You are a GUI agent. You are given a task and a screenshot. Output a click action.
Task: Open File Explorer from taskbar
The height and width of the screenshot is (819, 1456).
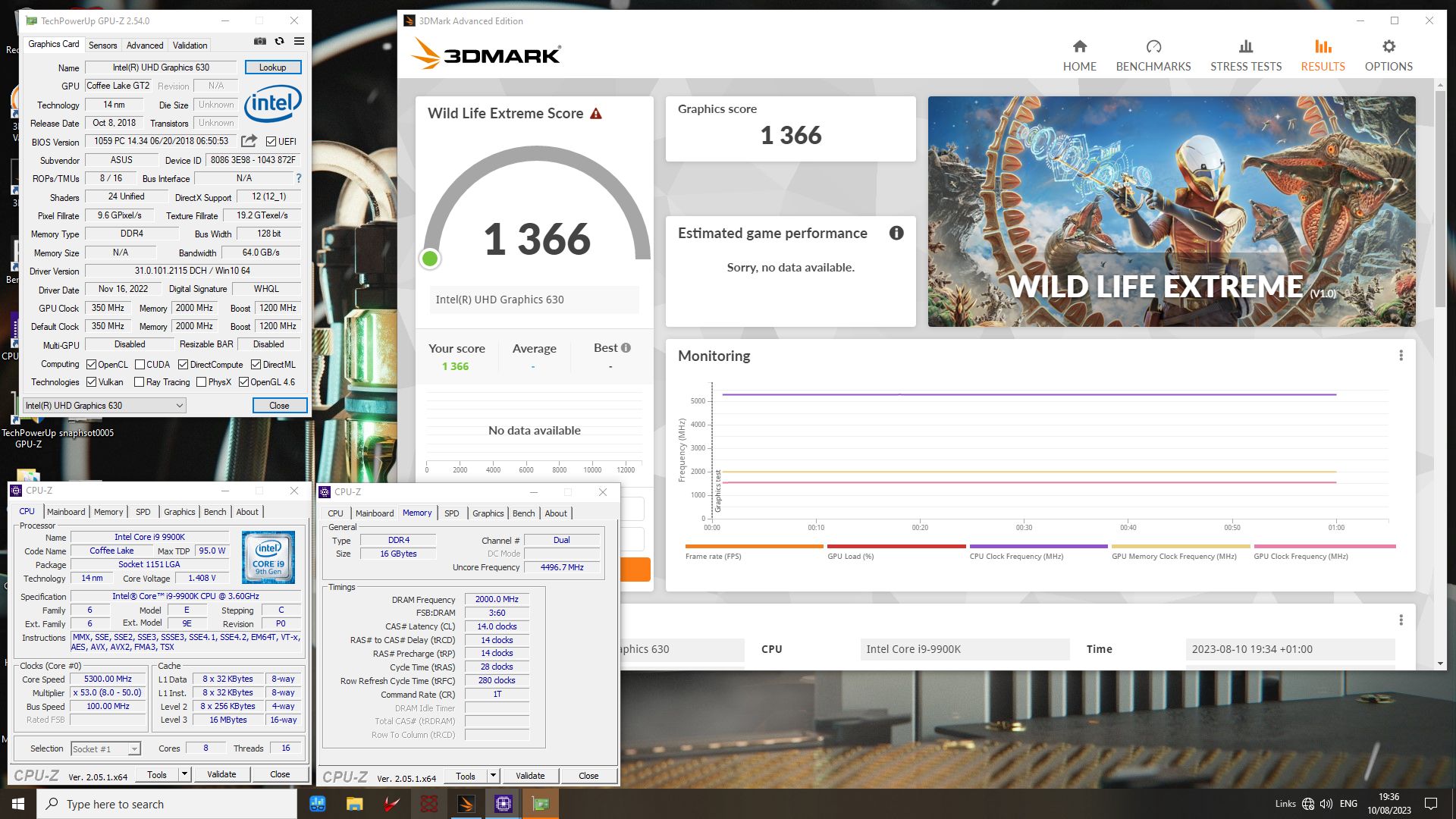point(354,804)
